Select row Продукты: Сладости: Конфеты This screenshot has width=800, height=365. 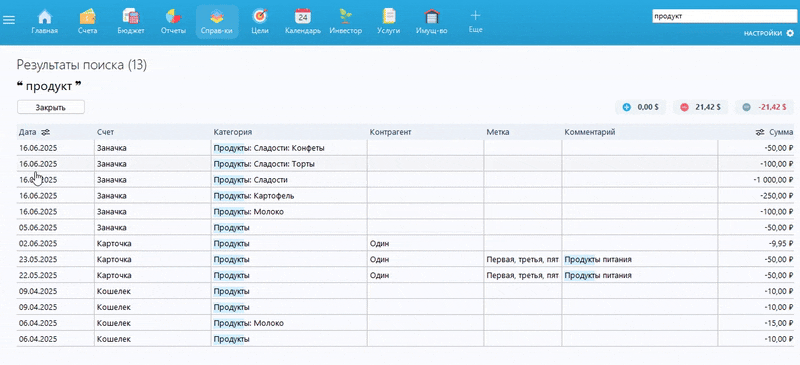(406, 148)
